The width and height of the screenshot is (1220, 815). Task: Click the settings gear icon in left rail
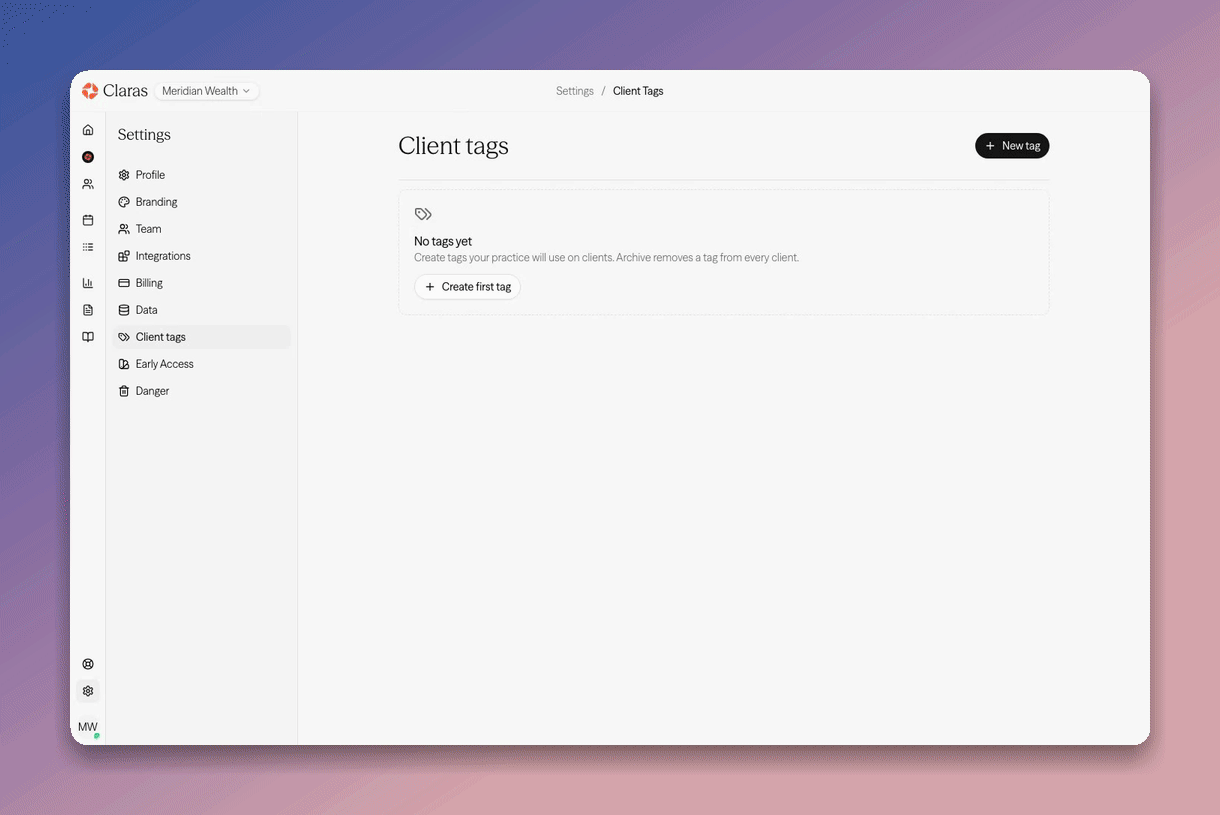click(x=88, y=691)
